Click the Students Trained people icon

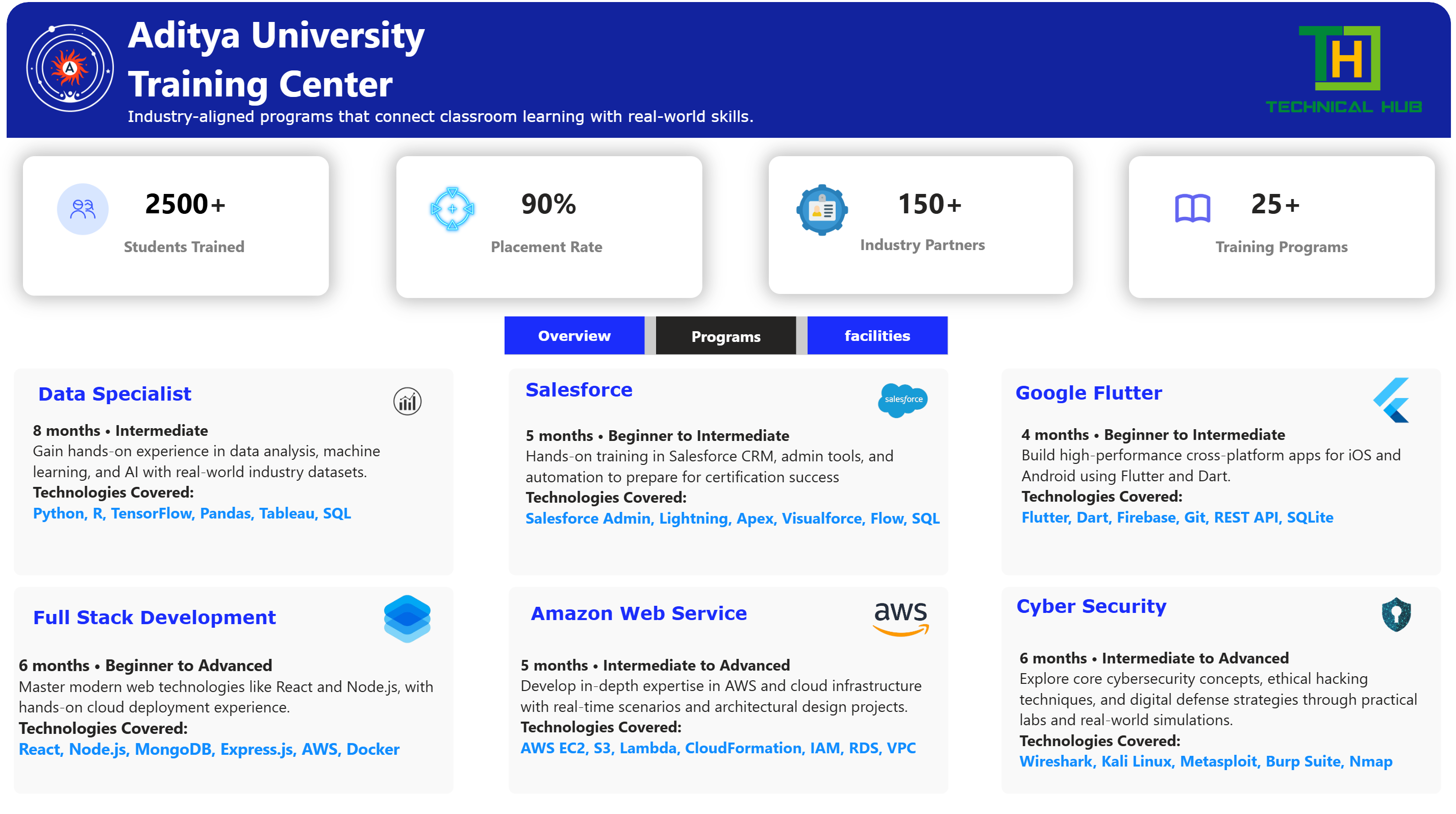click(83, 209)
